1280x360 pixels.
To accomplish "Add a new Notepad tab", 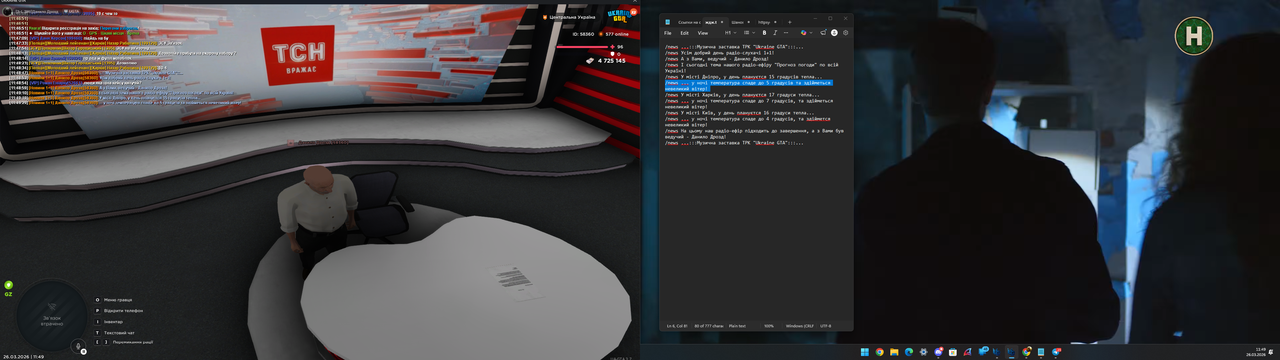I will click(x=789, y=22).
